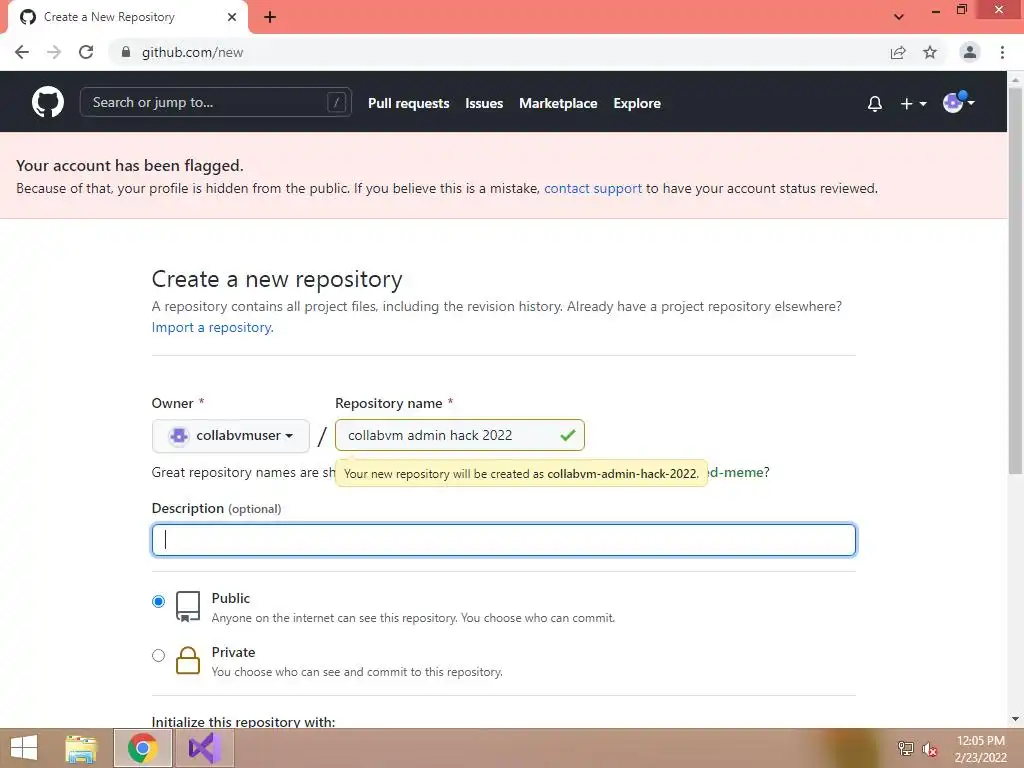Expand the collabvmuser owner dropdown
This screenshot has width=1024, height=768.
pyautogui.click(x=231, y=436)
